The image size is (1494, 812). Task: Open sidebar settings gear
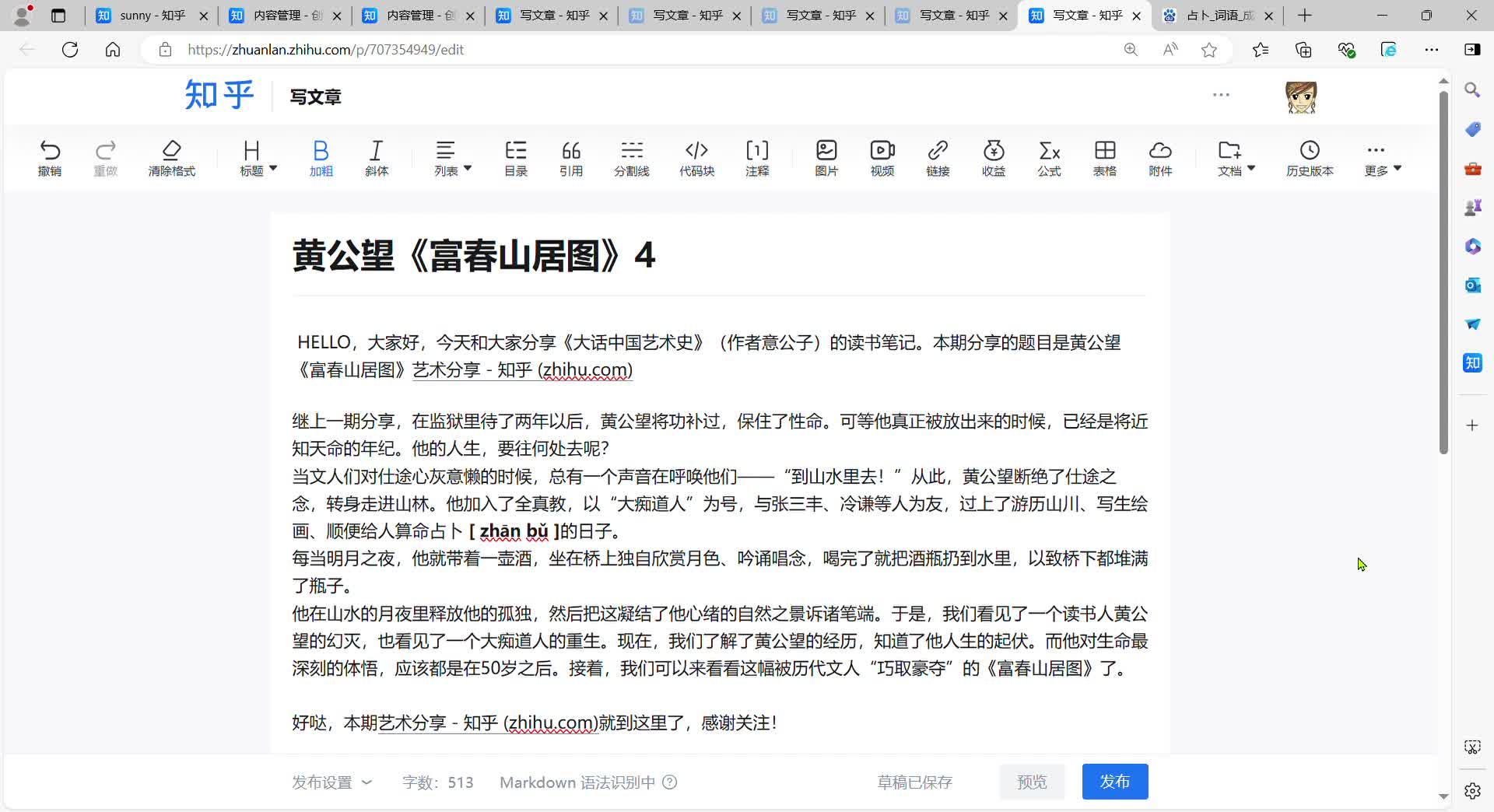coord(1472,791)
